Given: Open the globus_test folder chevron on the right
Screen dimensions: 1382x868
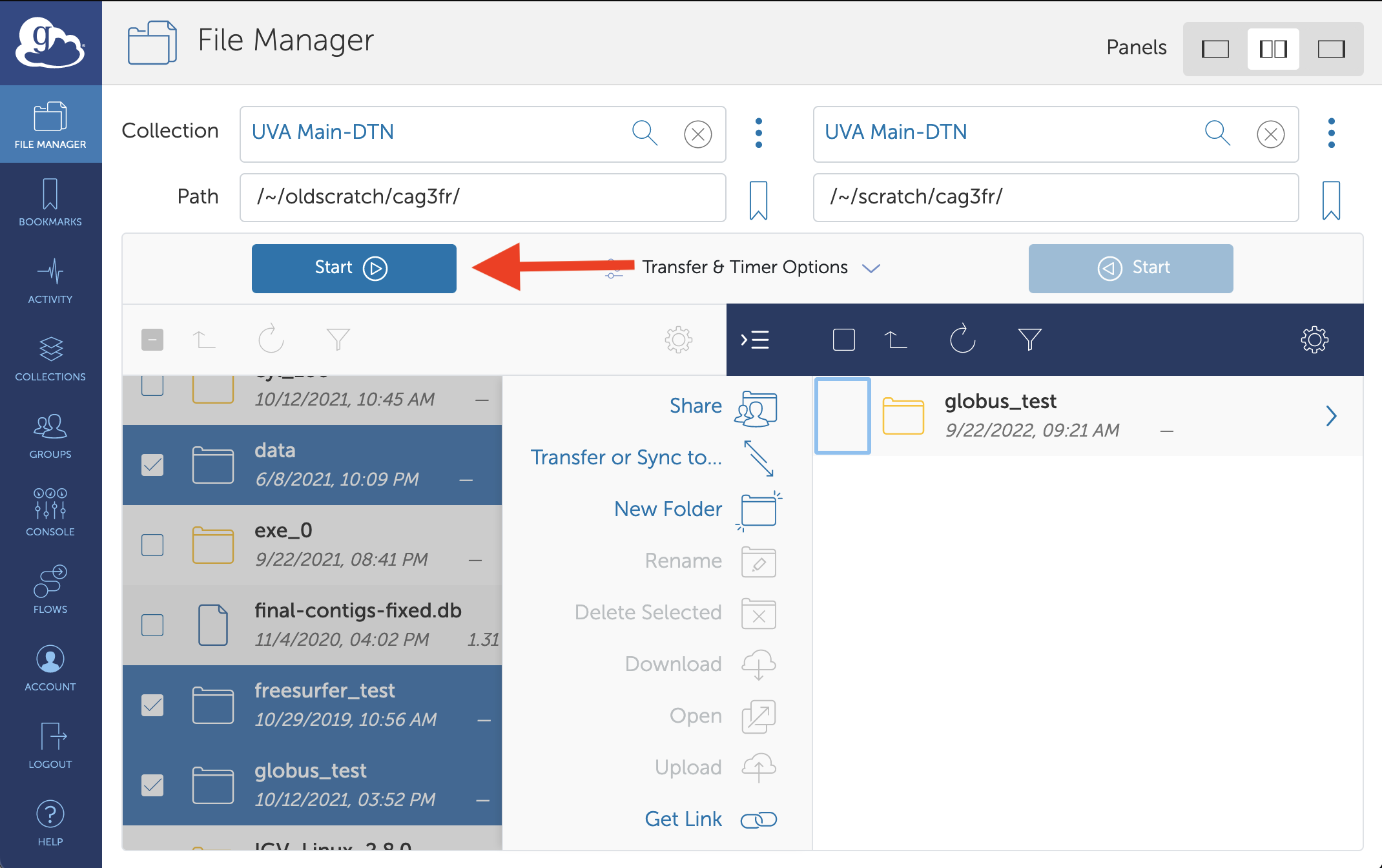Looking at the screenshot, I should (1331, 416).
